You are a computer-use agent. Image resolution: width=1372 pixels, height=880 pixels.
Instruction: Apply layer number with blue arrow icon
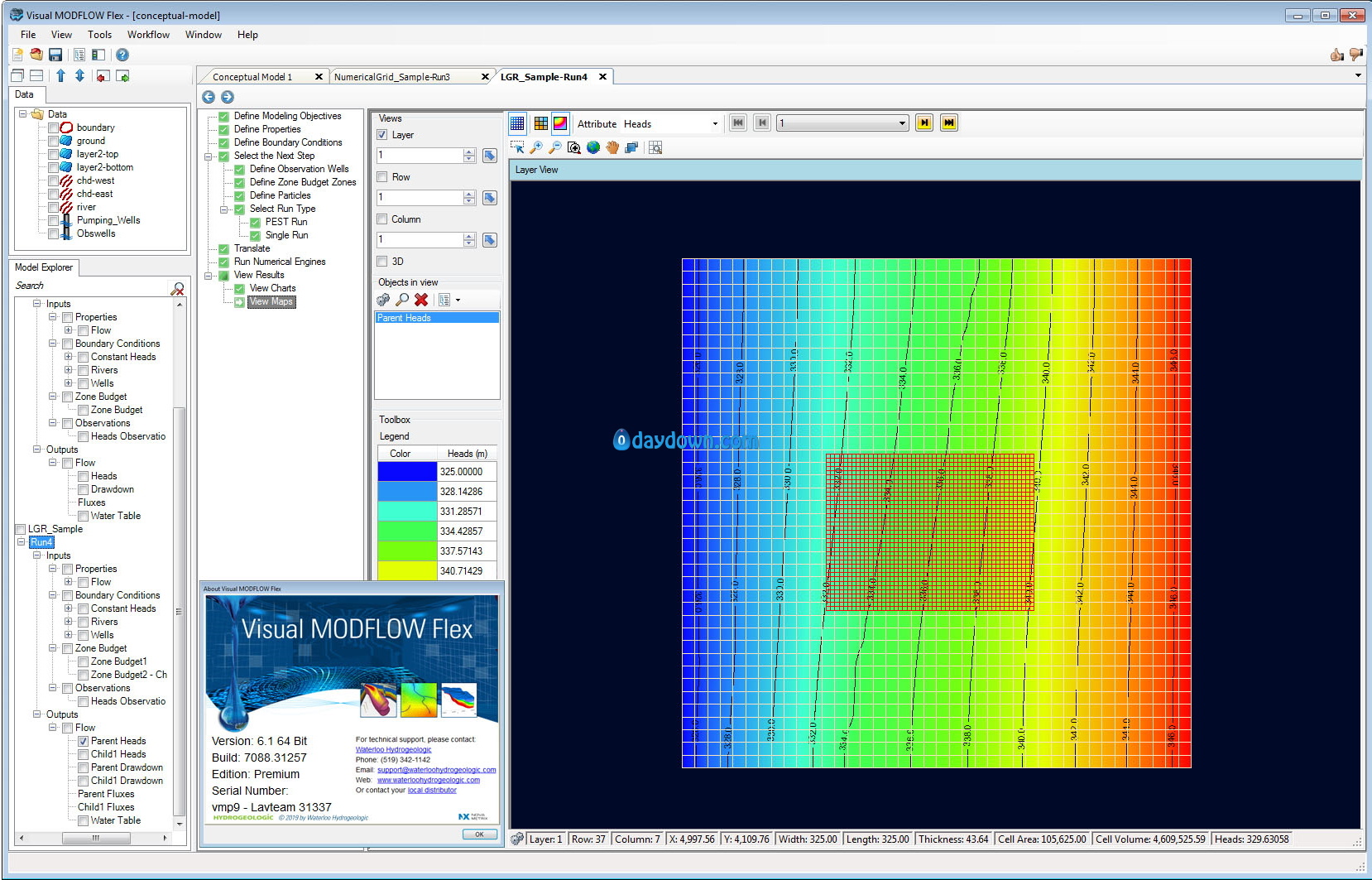489,156
